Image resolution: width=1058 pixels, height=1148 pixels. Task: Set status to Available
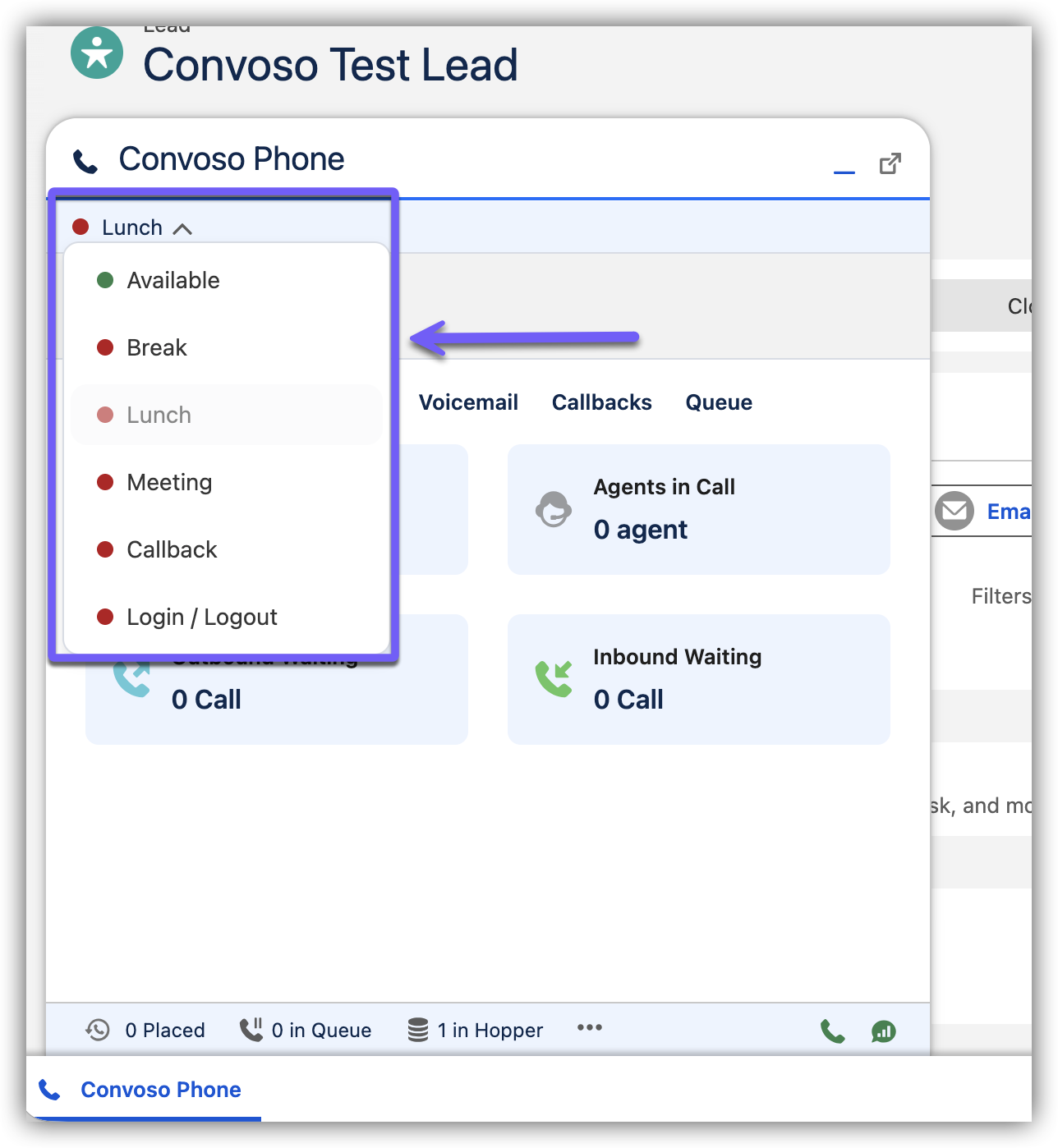[x=173, y=281]
